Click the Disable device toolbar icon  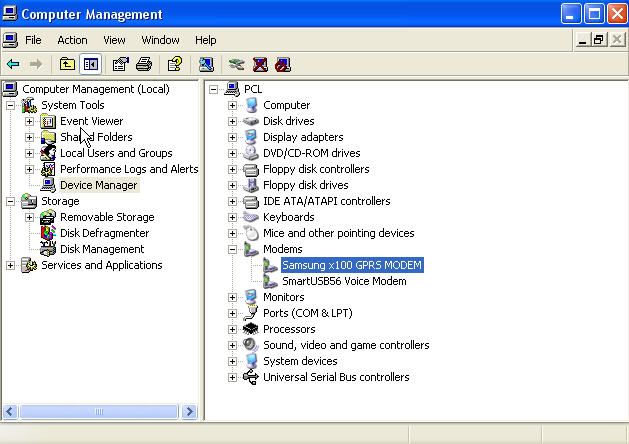[x=283, y=64]
